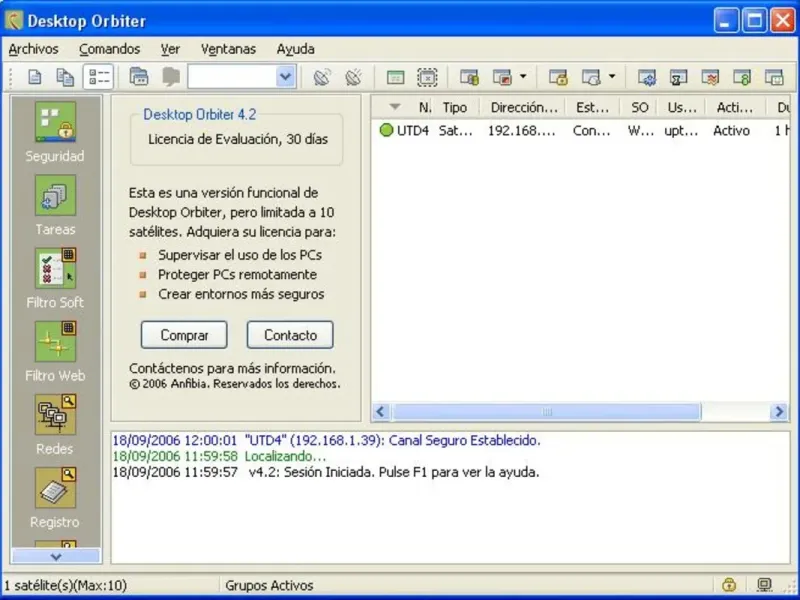Click the window with hourglass icon
Image resolution: width=800 pixels, height=600 pixels.
pyautogui.click(x=679, y=78)
